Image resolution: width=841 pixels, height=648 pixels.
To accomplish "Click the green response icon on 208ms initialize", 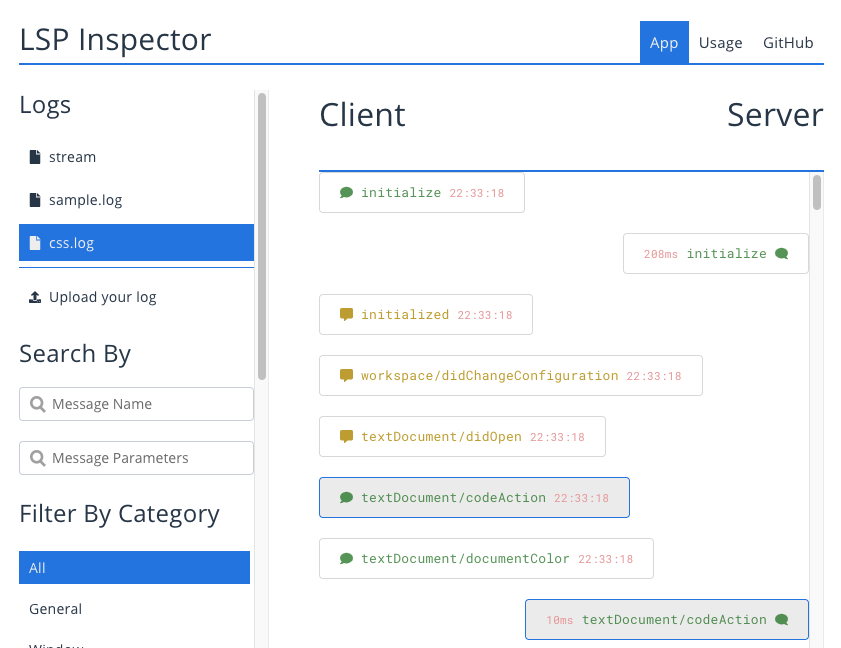I will pos(782,254).
